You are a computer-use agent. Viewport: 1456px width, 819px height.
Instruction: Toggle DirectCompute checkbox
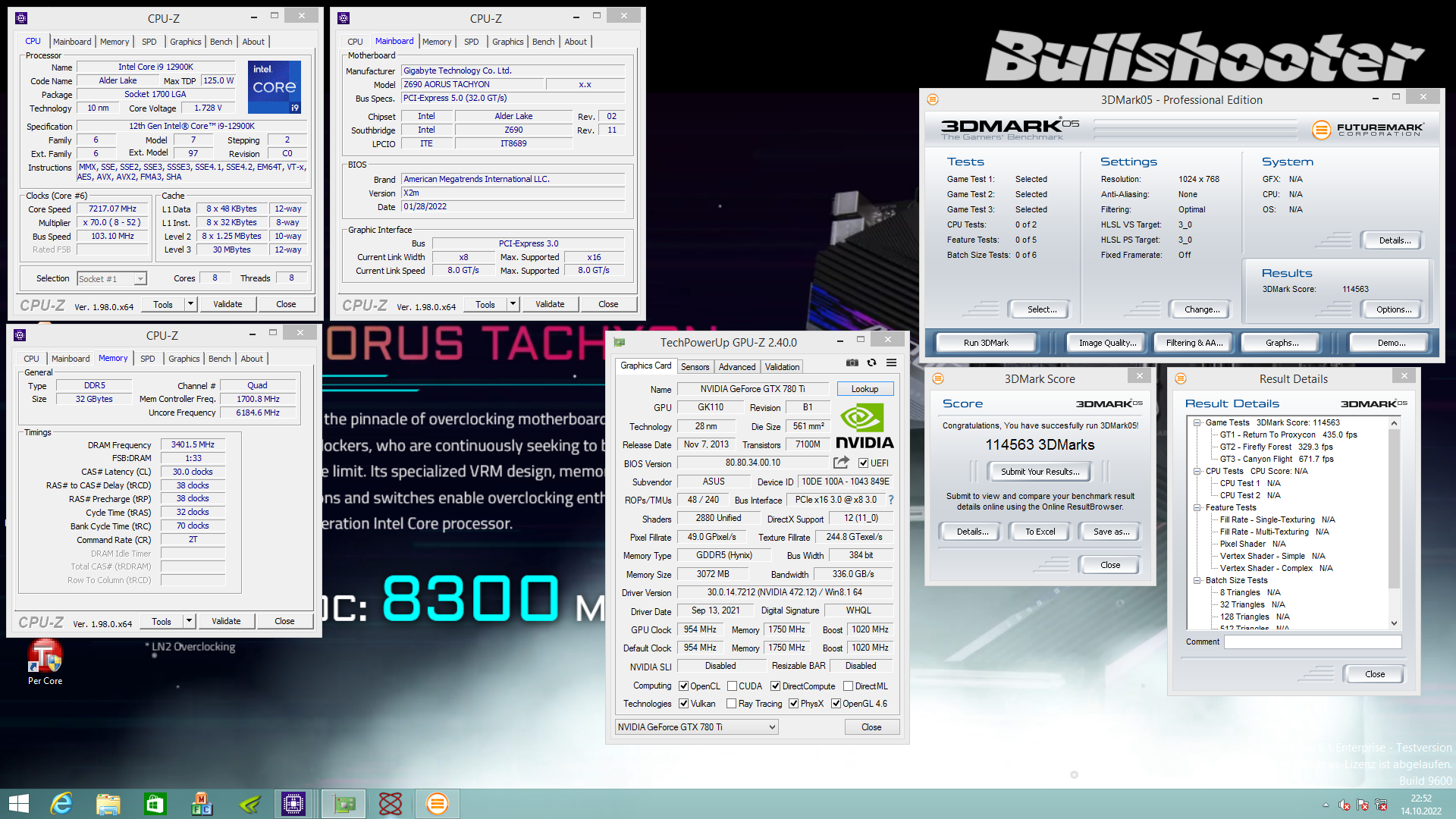(775, 686)
